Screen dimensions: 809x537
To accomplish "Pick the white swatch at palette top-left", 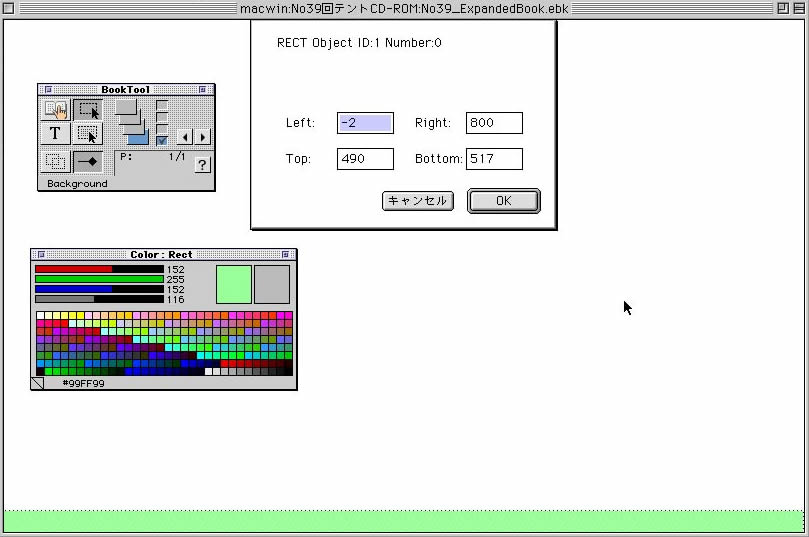I will coord(40,315).
